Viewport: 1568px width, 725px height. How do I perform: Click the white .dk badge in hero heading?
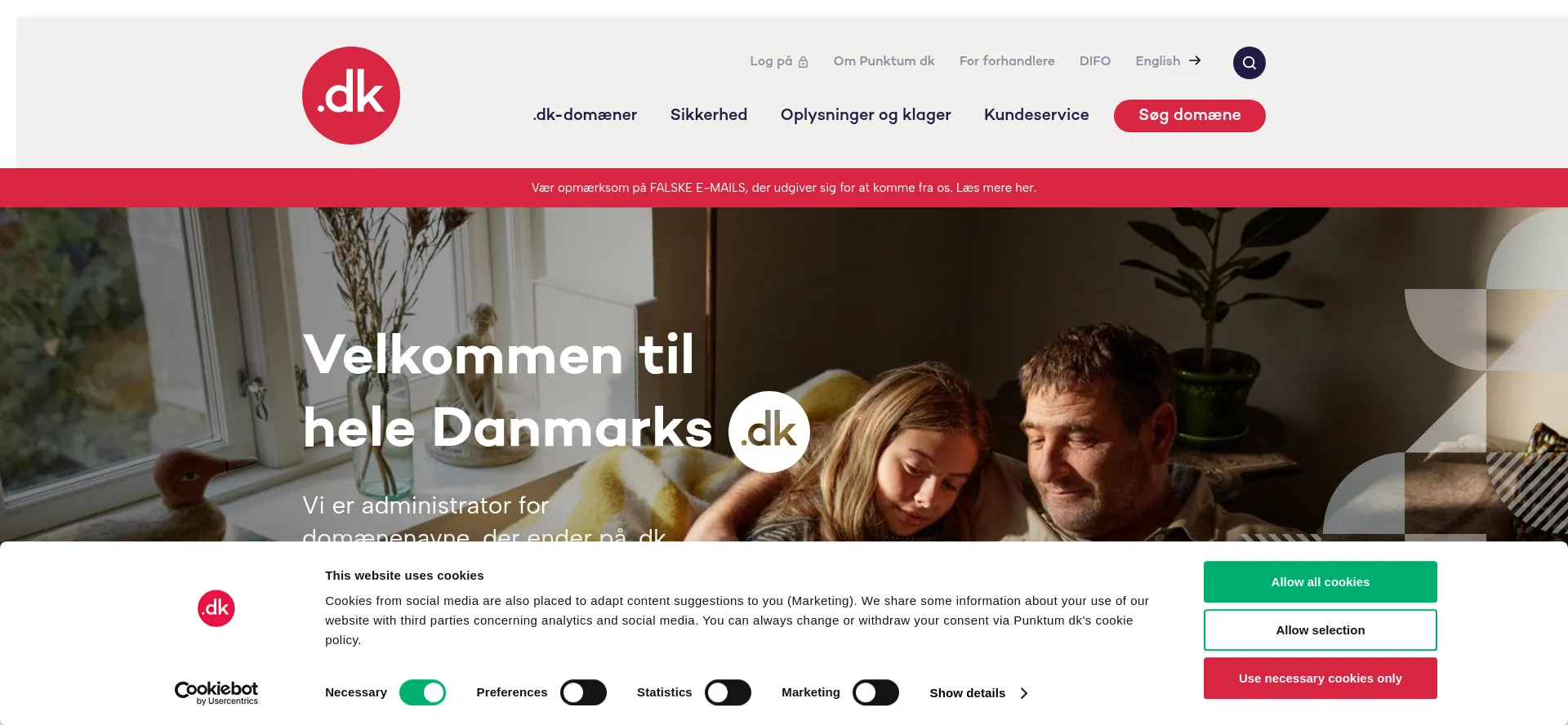point(768,432)
